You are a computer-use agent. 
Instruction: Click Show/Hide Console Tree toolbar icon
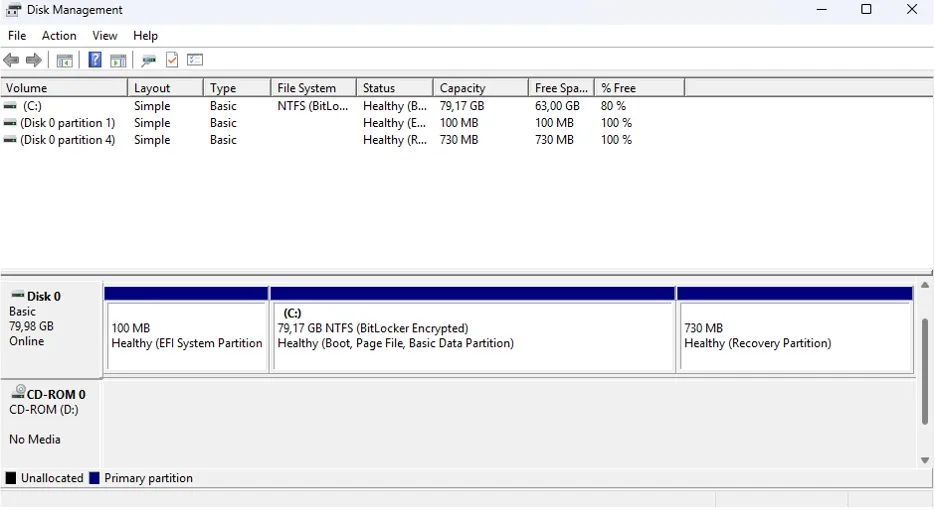[64, 60]
